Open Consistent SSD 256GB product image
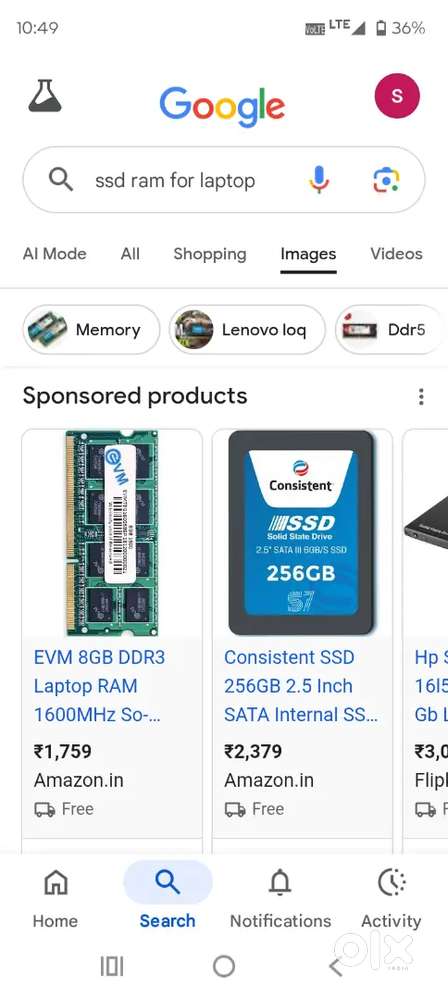Image resolution: width=448 pixels, height=1000 pixels. (x=301, y=533)
